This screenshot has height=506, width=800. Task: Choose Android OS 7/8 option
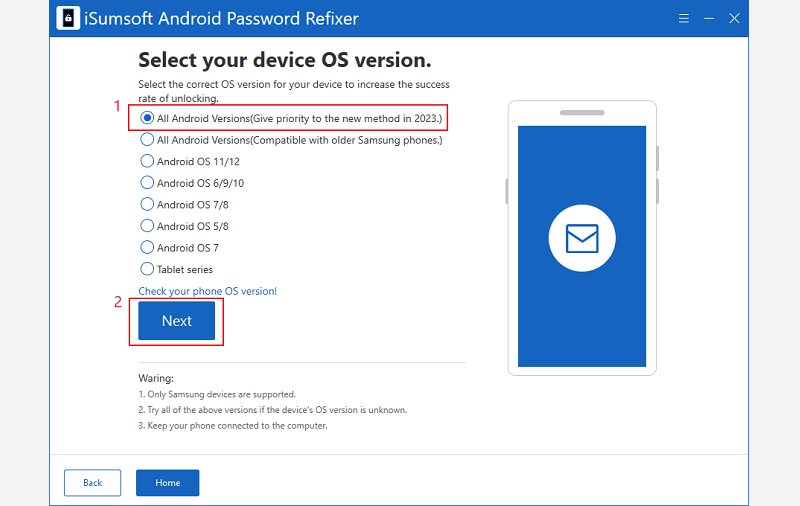184,205
